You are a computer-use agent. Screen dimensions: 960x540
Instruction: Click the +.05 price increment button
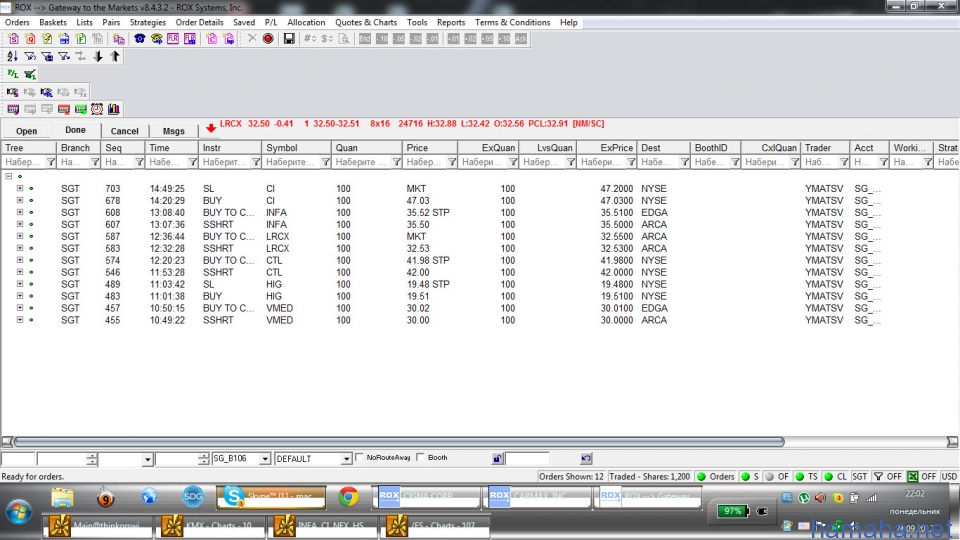(x=487, y=39)
